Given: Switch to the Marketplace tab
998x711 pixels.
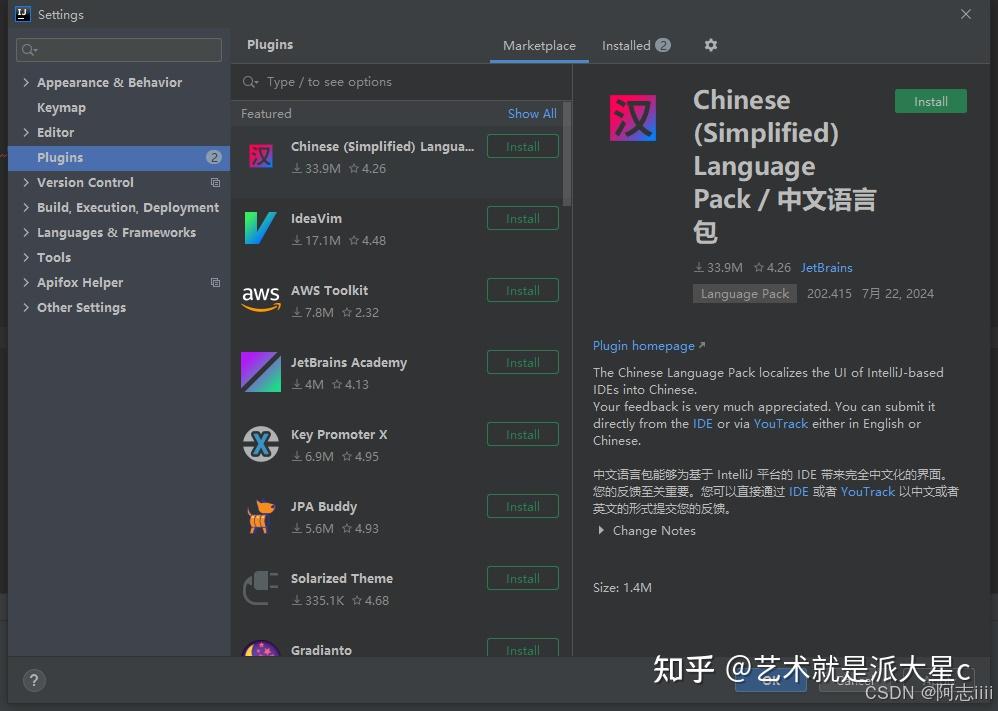Looking at the screenshot, I should click(x=539, y=46).
